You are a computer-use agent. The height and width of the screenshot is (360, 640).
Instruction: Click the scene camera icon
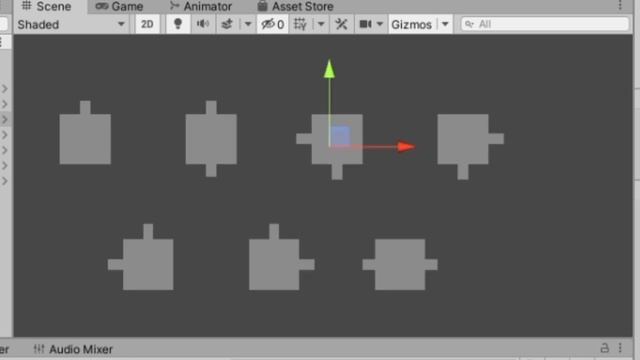pos(365,24)
